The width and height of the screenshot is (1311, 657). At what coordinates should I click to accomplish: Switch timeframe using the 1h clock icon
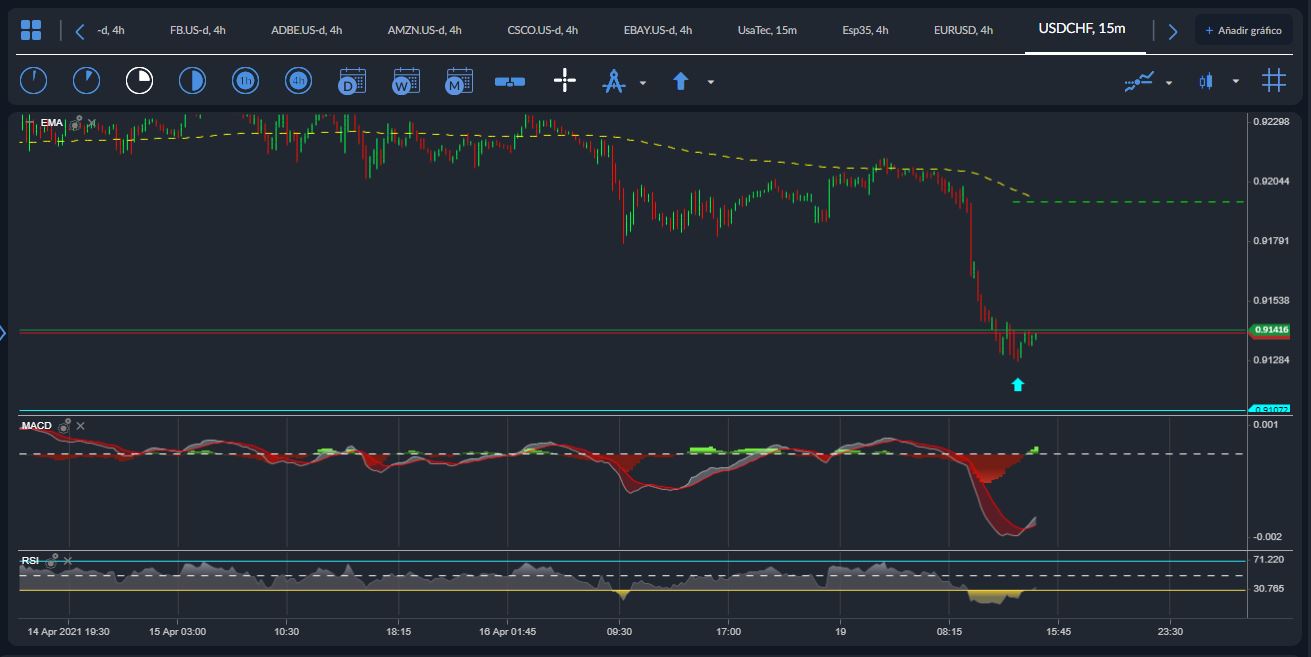coord(245,80)
